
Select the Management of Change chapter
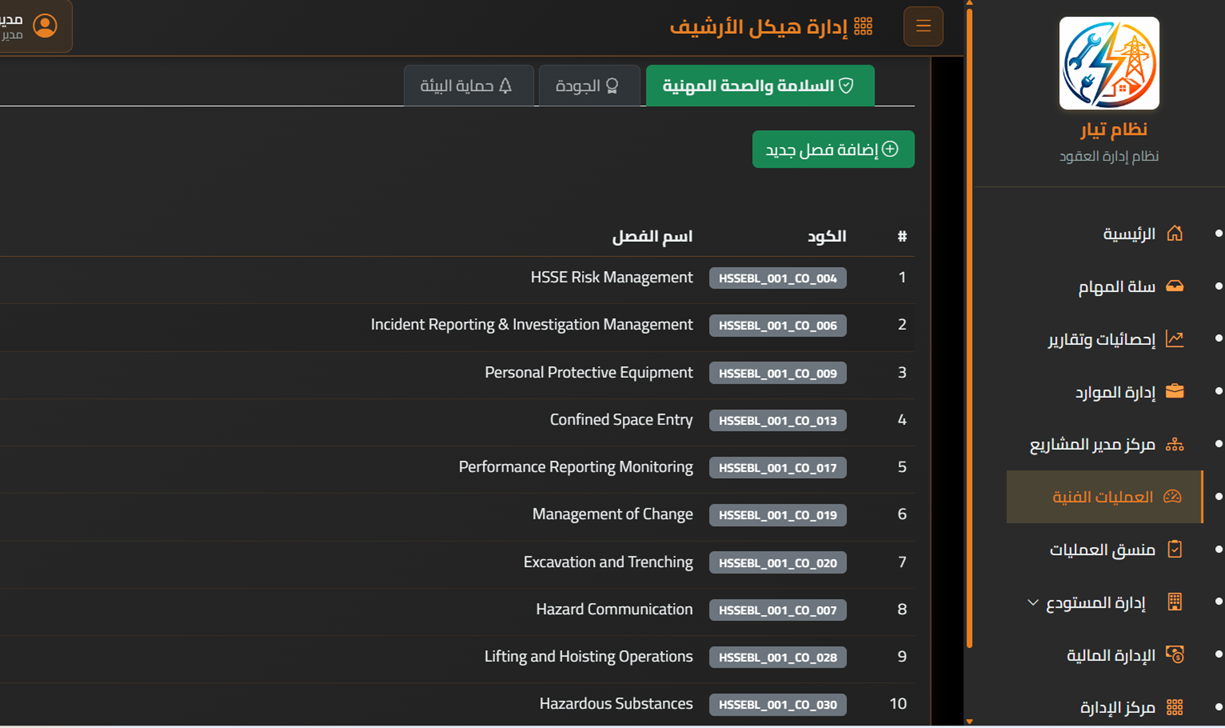click(612, 514)
